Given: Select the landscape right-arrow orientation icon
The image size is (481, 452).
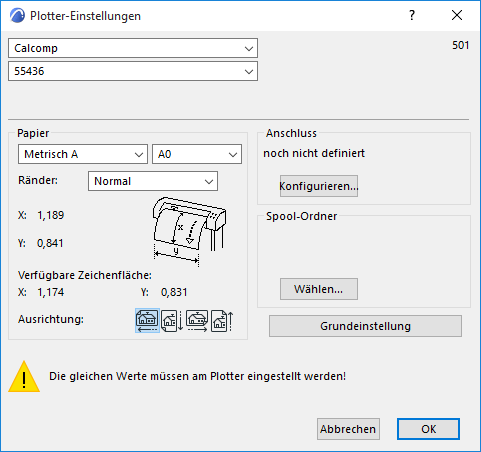Looking at the screenshot, I should 197,321.
